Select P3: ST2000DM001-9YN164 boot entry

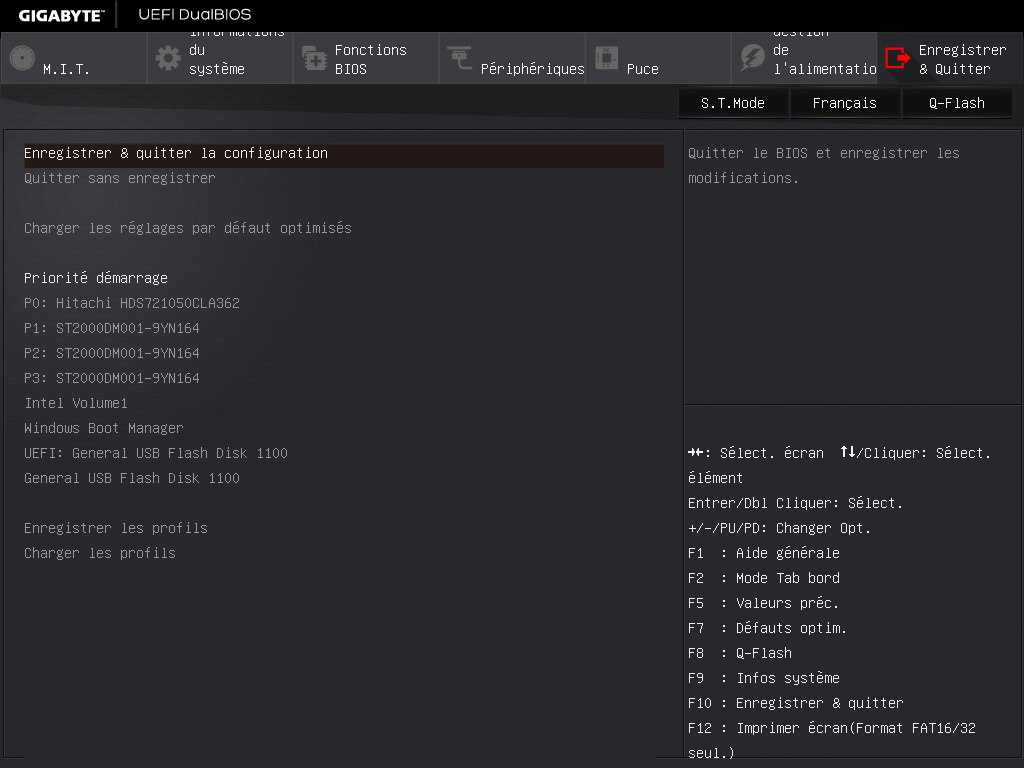[112, 378]
